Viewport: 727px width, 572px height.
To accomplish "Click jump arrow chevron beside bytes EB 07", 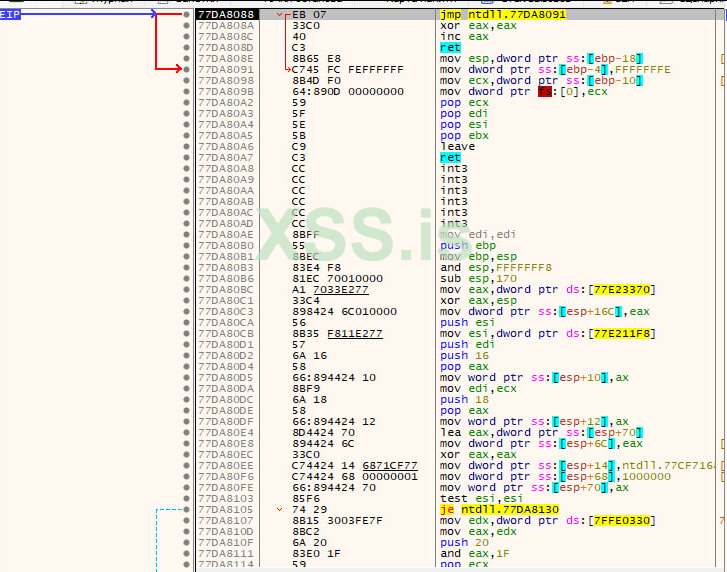I will click(279, 14).
